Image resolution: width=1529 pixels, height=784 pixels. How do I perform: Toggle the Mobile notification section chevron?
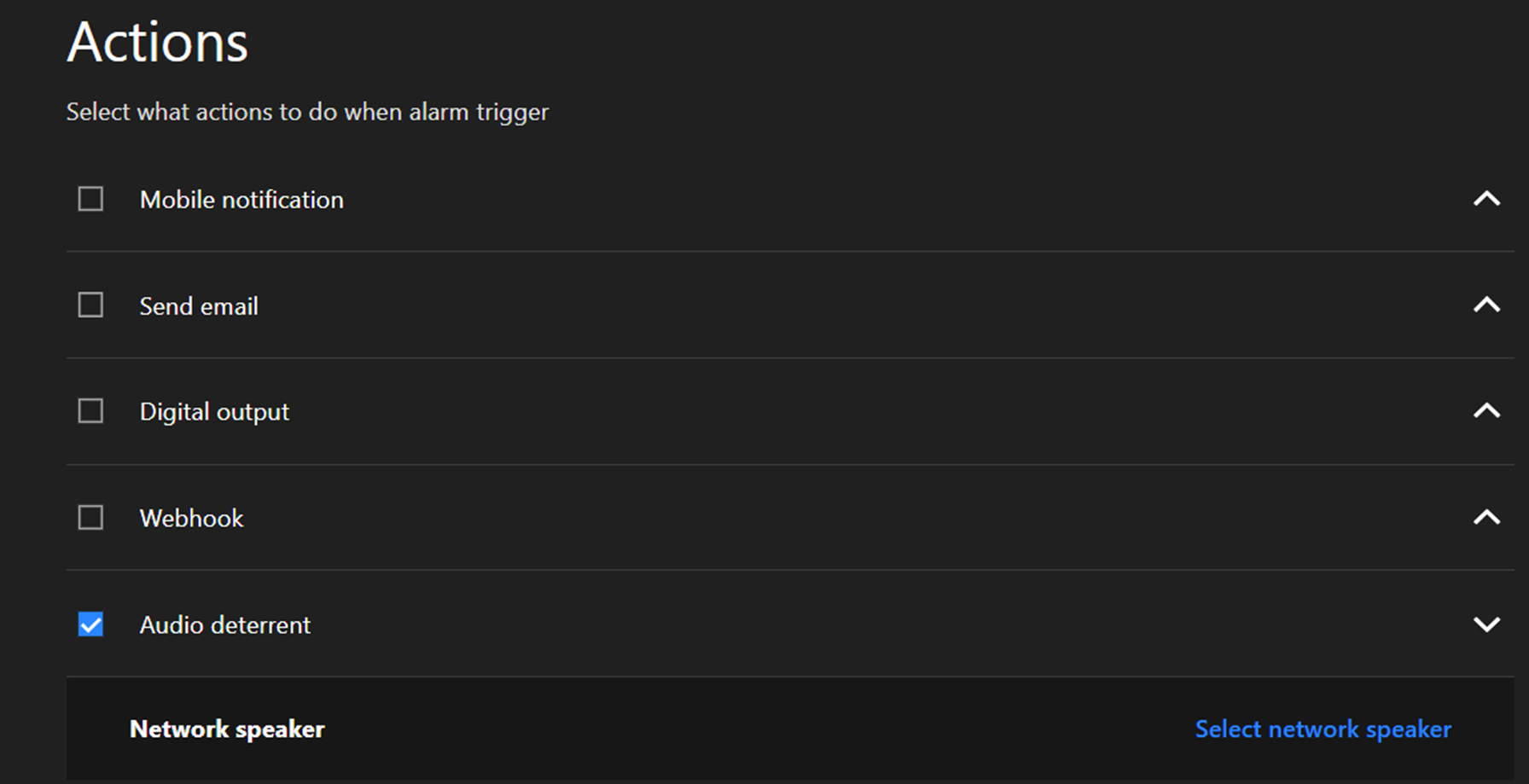(1486, 199)
